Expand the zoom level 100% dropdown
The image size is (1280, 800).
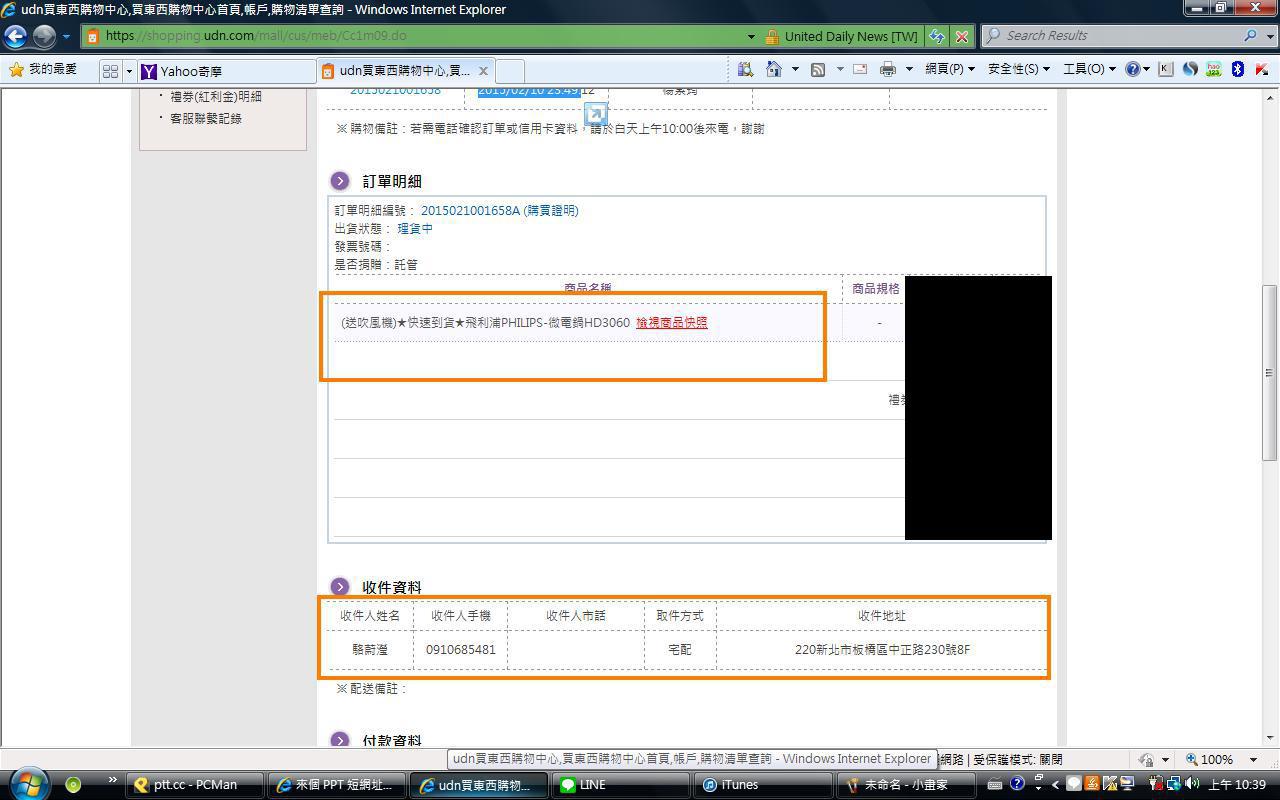click(1253, 760)
